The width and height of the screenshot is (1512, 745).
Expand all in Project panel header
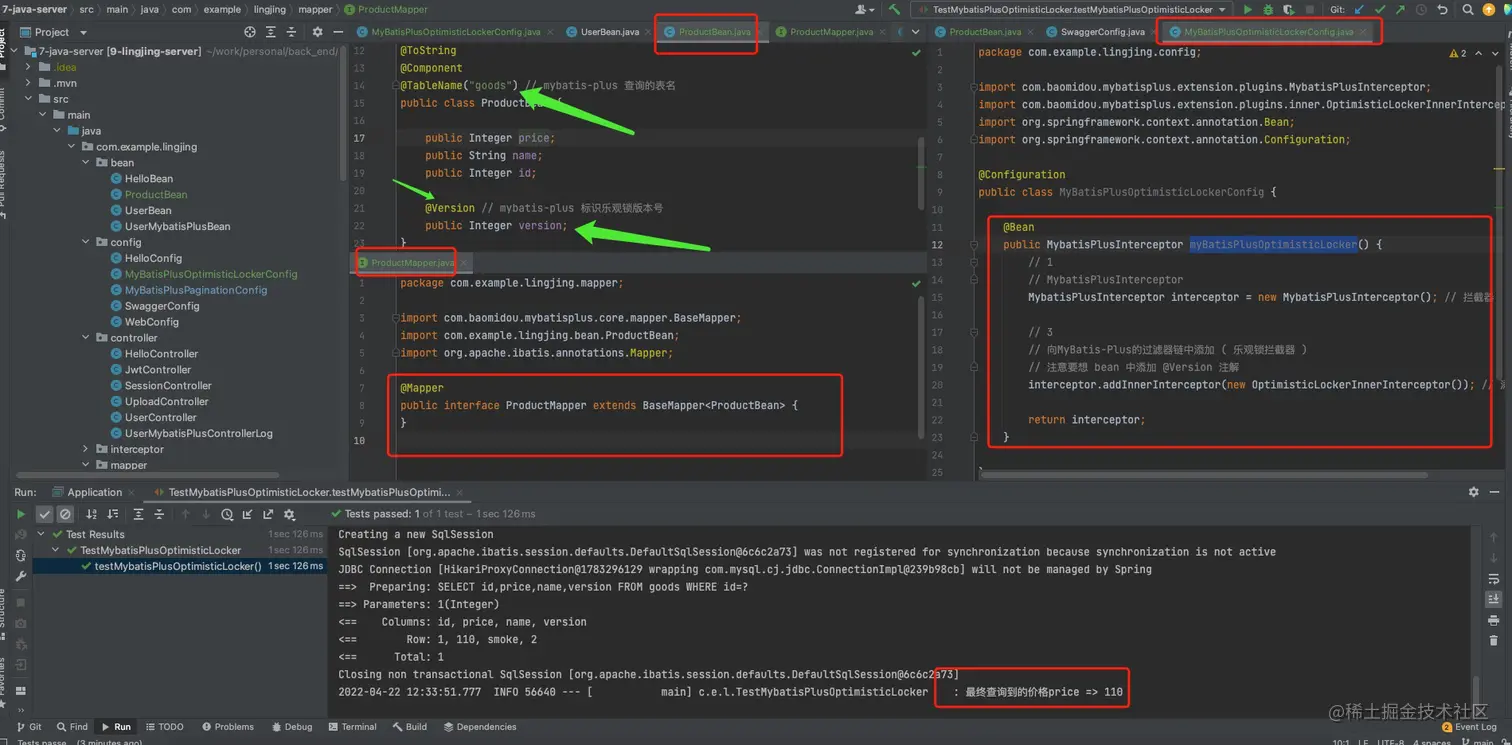[x=271, y=32]
